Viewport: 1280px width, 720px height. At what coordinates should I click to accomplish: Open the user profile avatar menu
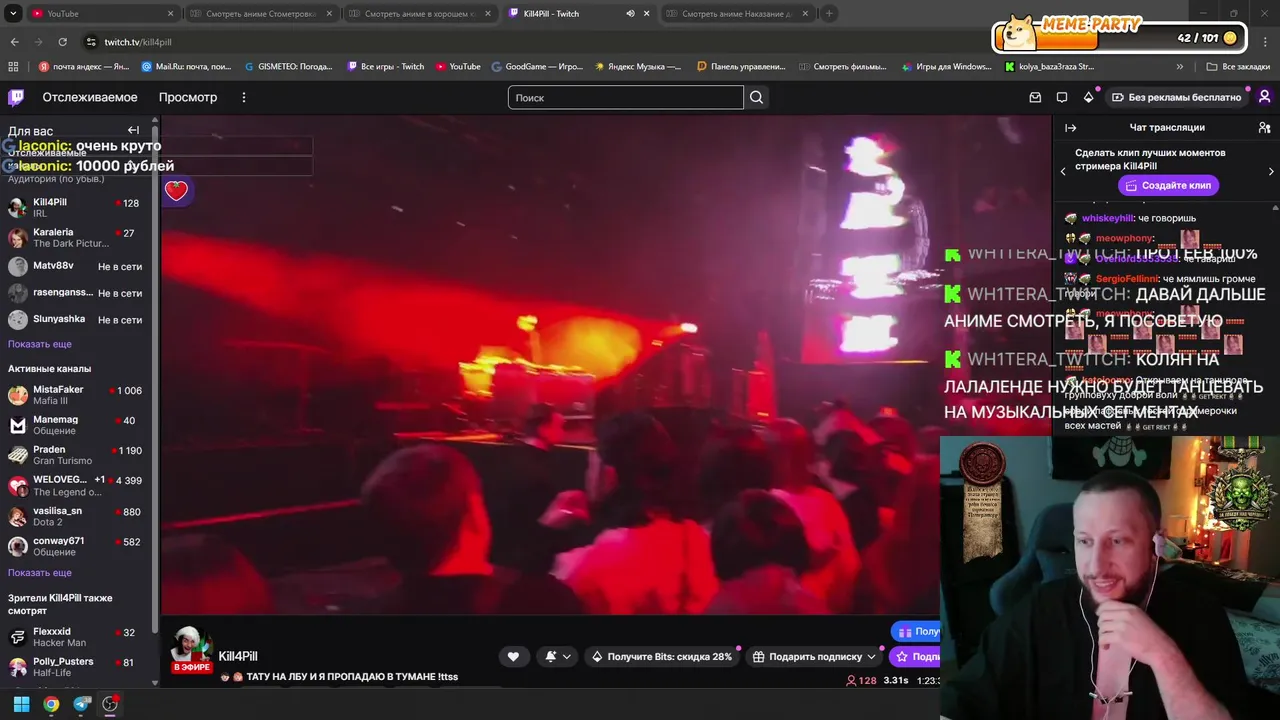pyautogui.click(x=1265, y=97)
